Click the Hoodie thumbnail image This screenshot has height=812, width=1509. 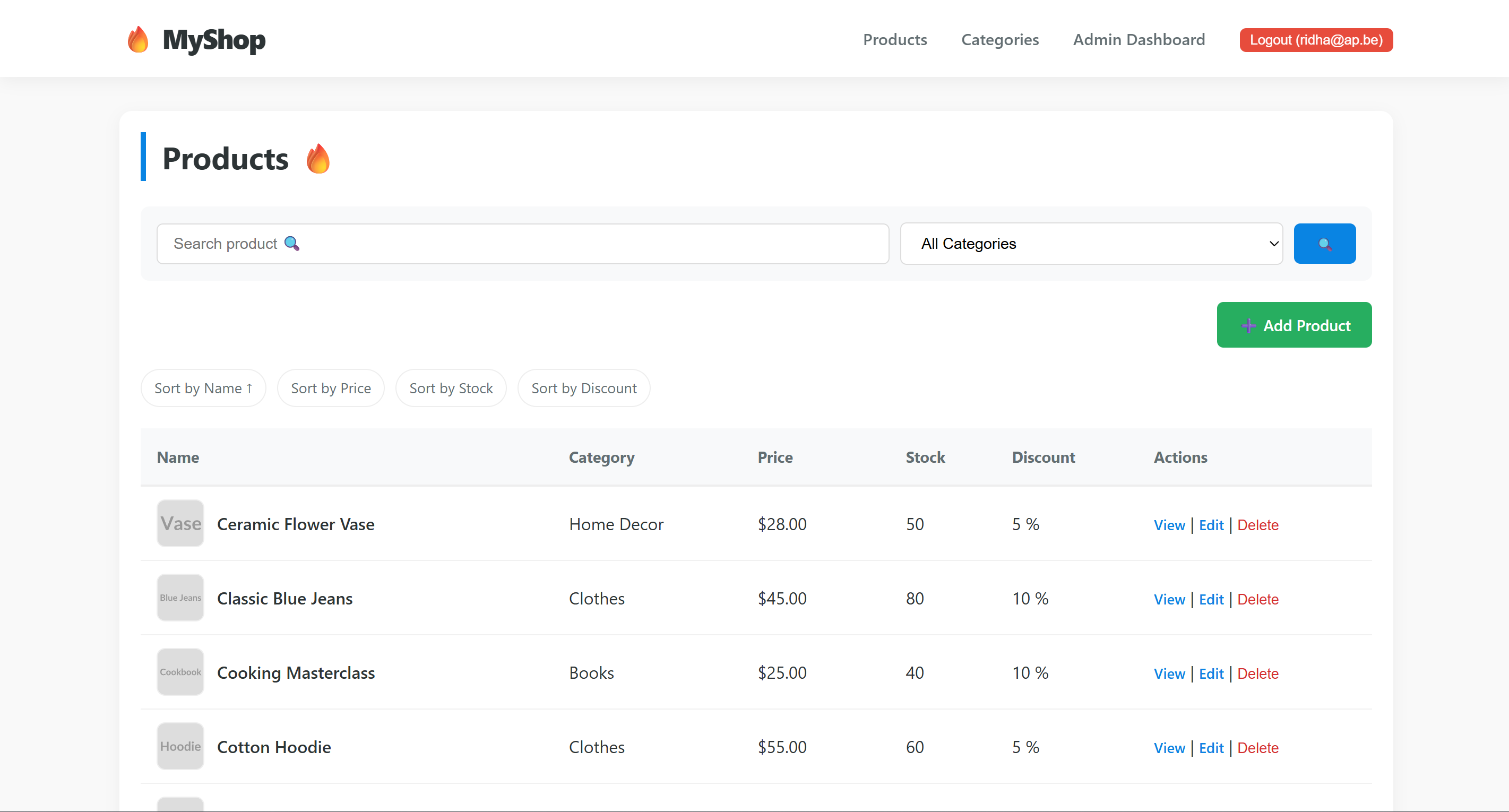(x=180, y=746)
